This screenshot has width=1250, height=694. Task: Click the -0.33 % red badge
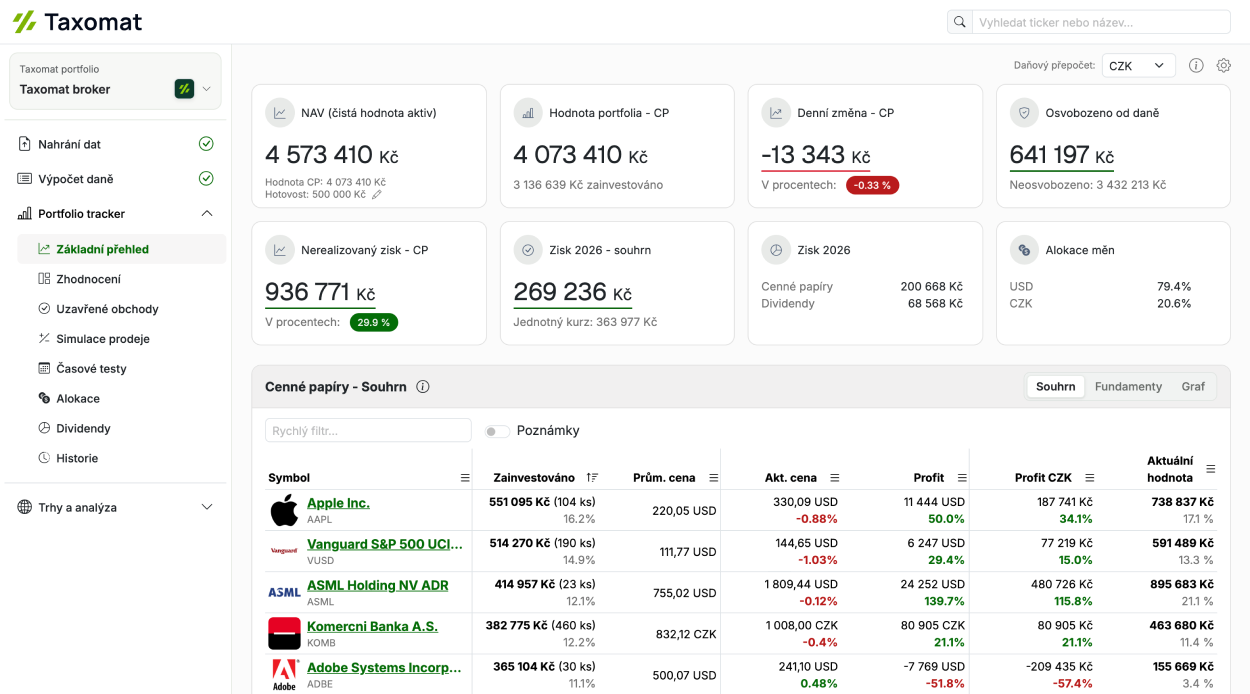point(872,185)
